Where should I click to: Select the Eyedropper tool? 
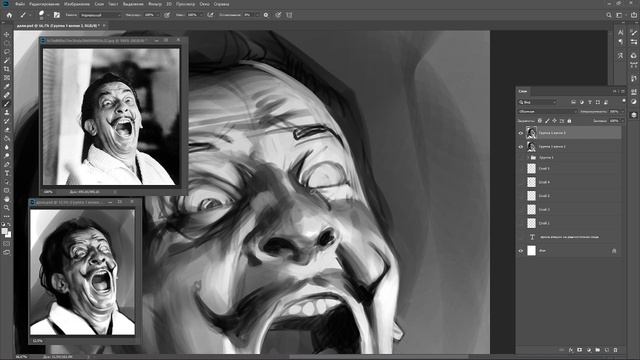7,86
